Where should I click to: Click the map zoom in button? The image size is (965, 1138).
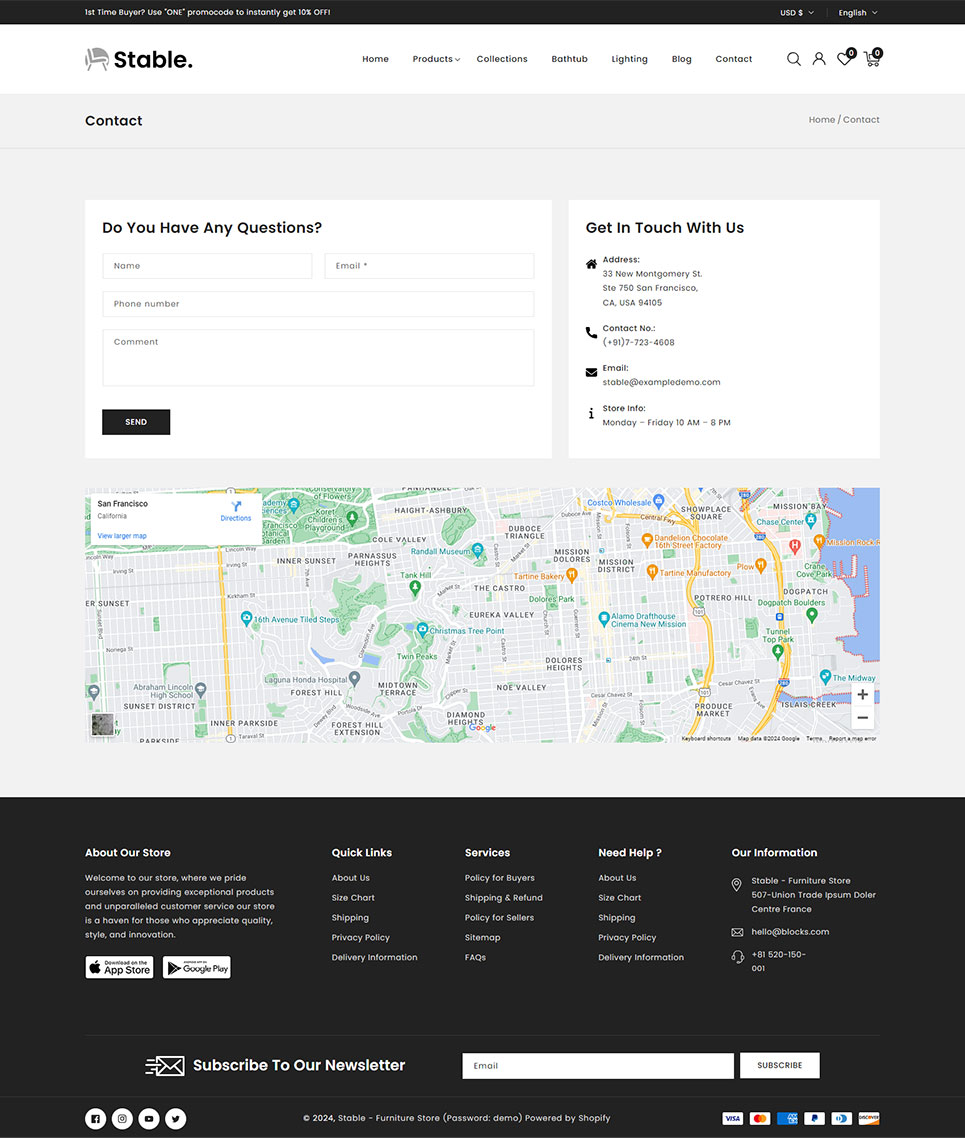point(862,695)
